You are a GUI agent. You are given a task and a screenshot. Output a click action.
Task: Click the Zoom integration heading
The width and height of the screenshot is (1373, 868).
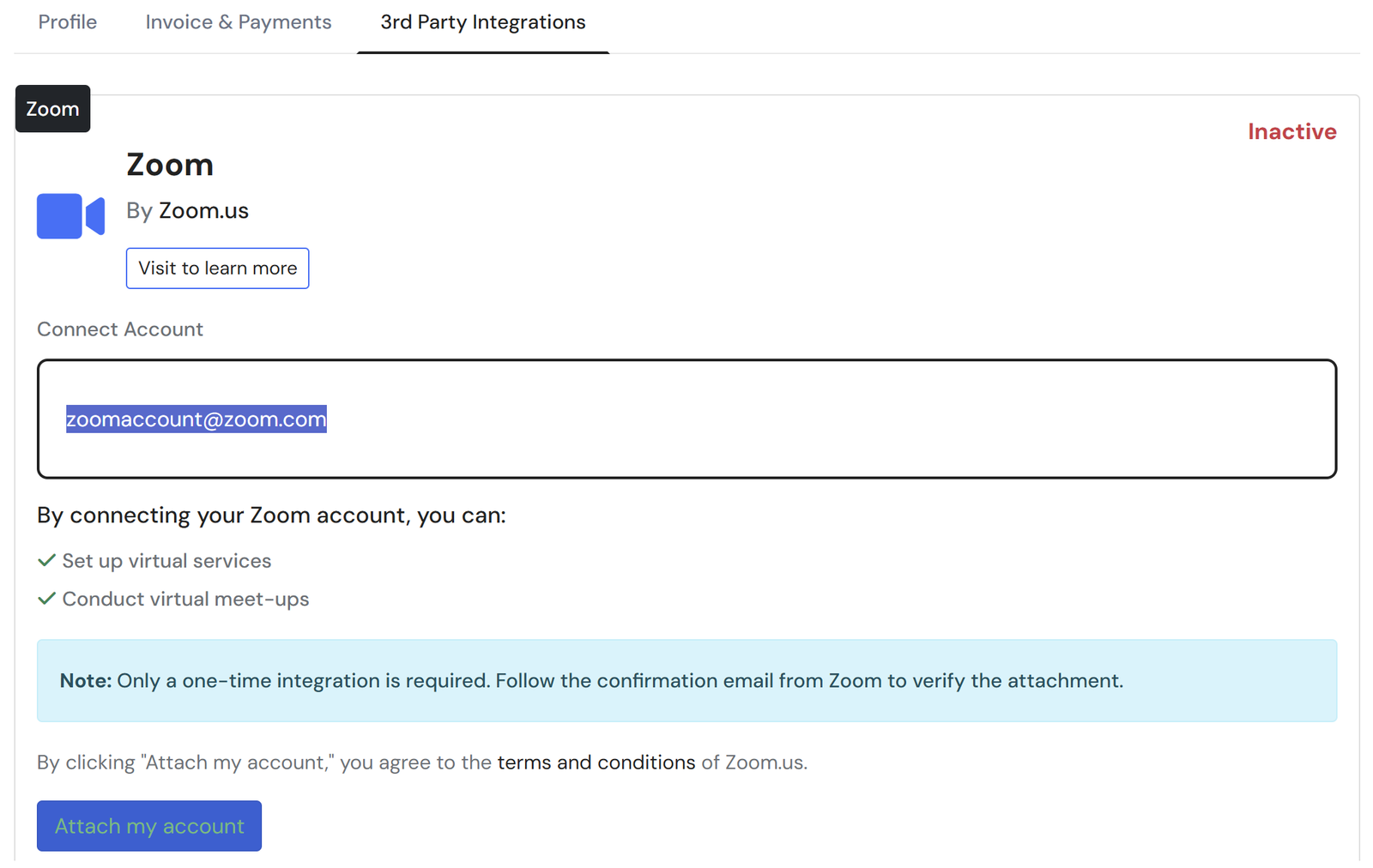pos(170,165)
